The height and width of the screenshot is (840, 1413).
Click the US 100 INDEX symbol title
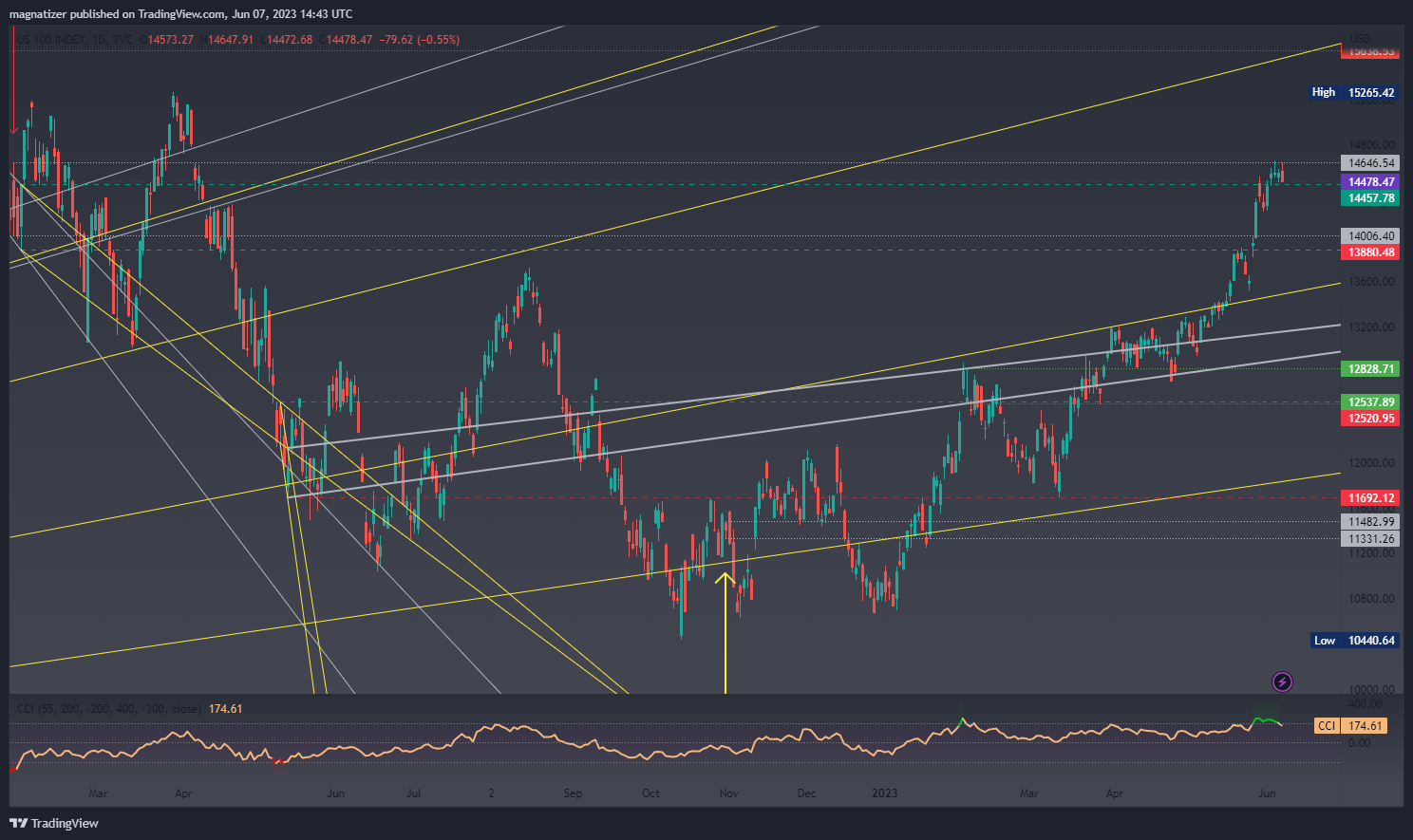59,40
